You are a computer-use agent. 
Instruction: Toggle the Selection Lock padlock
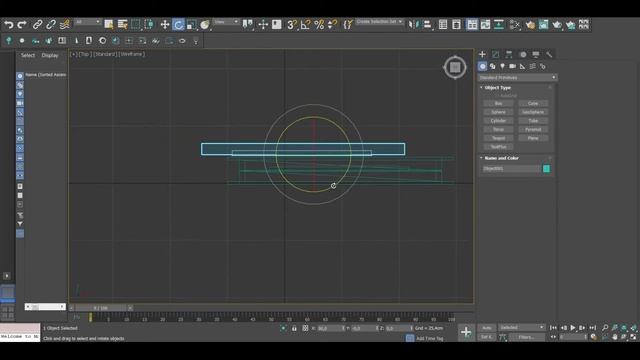click(x=294, y=328)
